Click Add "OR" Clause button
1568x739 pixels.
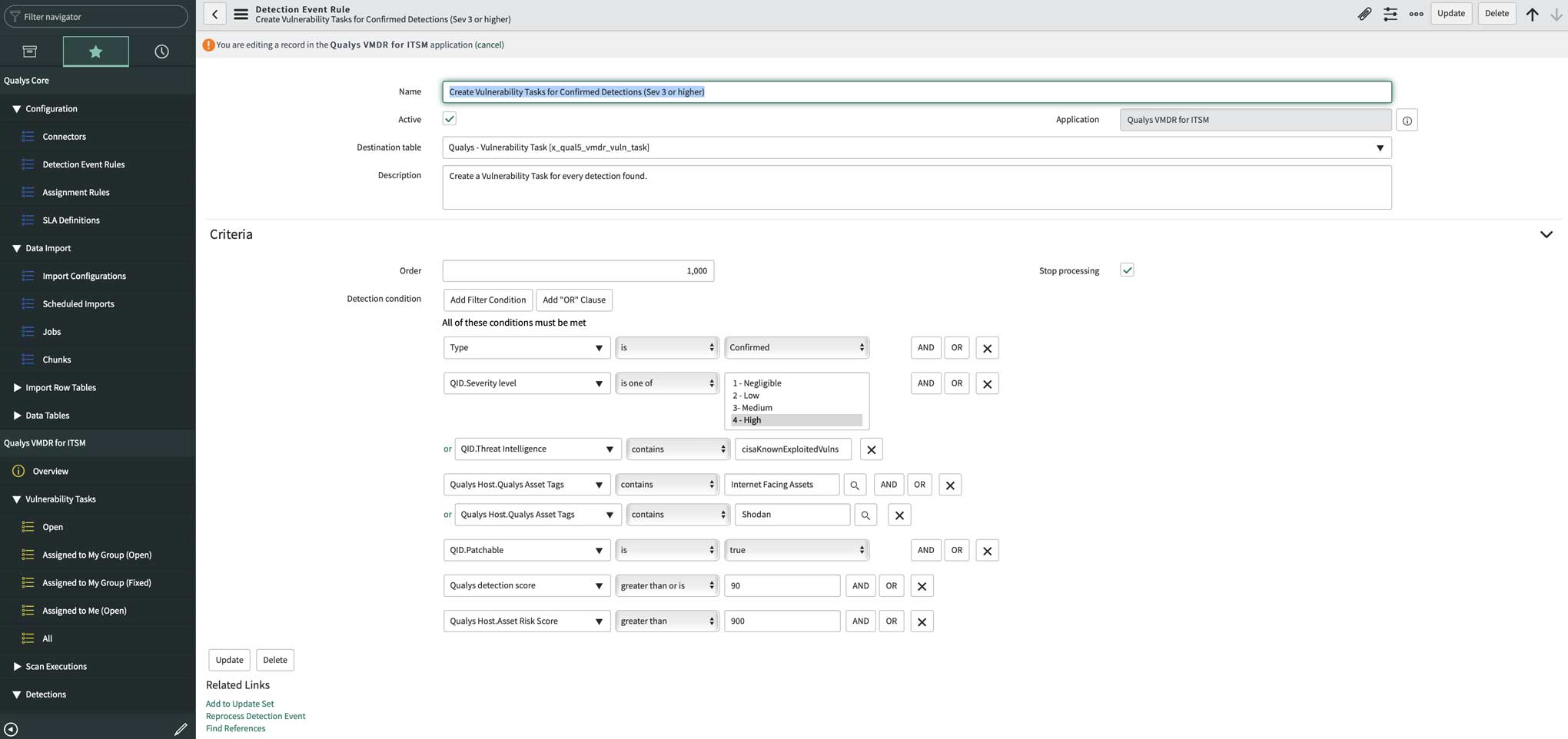tap(573, 300)
